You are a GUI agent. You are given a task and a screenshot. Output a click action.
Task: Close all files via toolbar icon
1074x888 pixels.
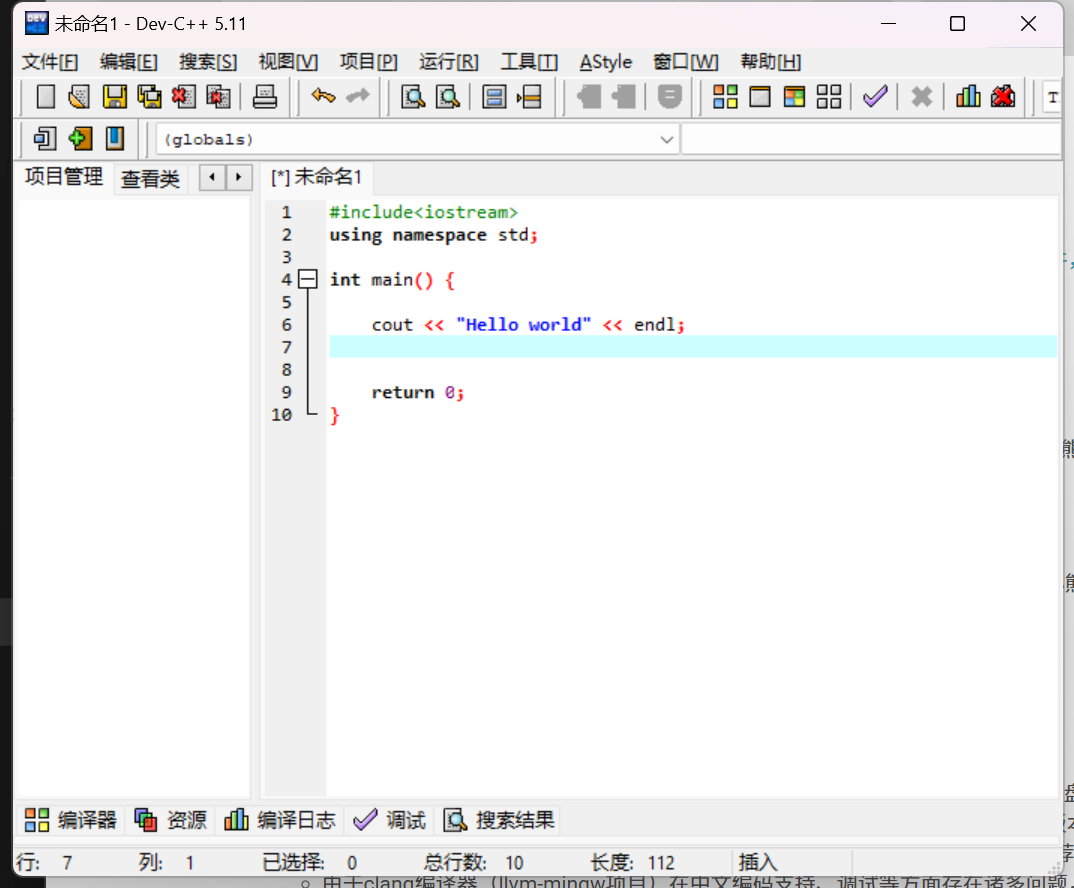pyautogui.click(x=218, y=97)
